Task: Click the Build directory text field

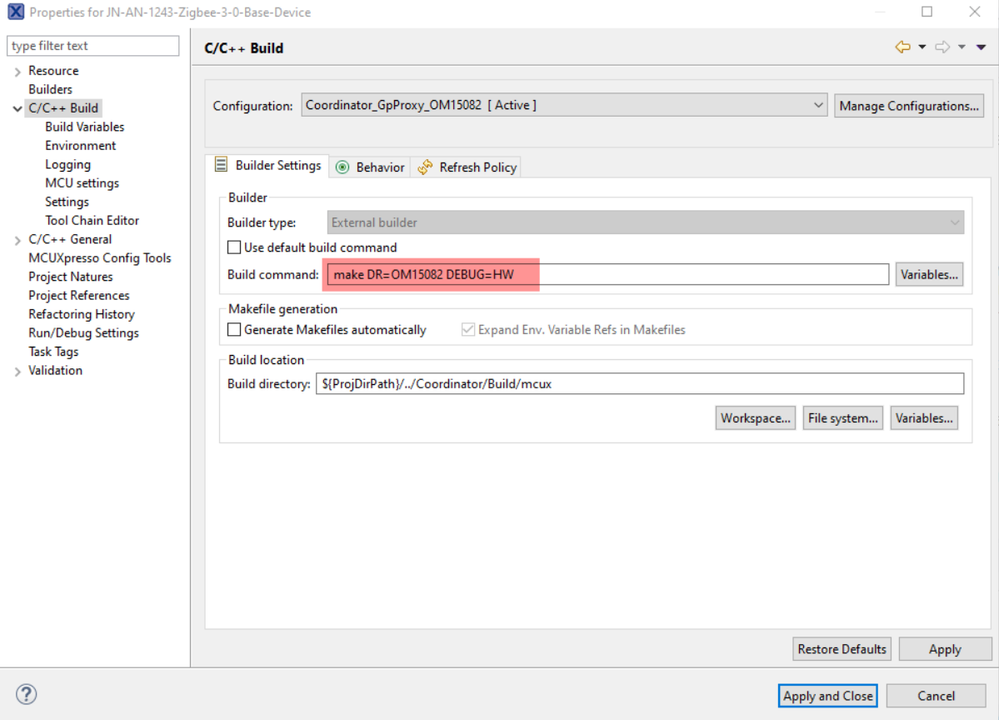Action: (x=640, y=383)
